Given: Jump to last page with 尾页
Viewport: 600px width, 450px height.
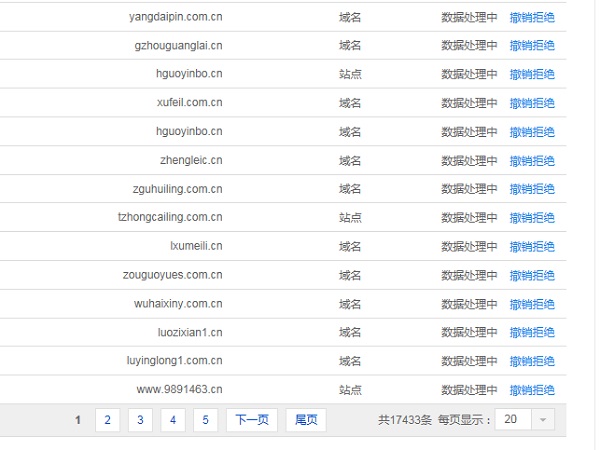Looking at the screenshot, I should click(x=306, y=420).
